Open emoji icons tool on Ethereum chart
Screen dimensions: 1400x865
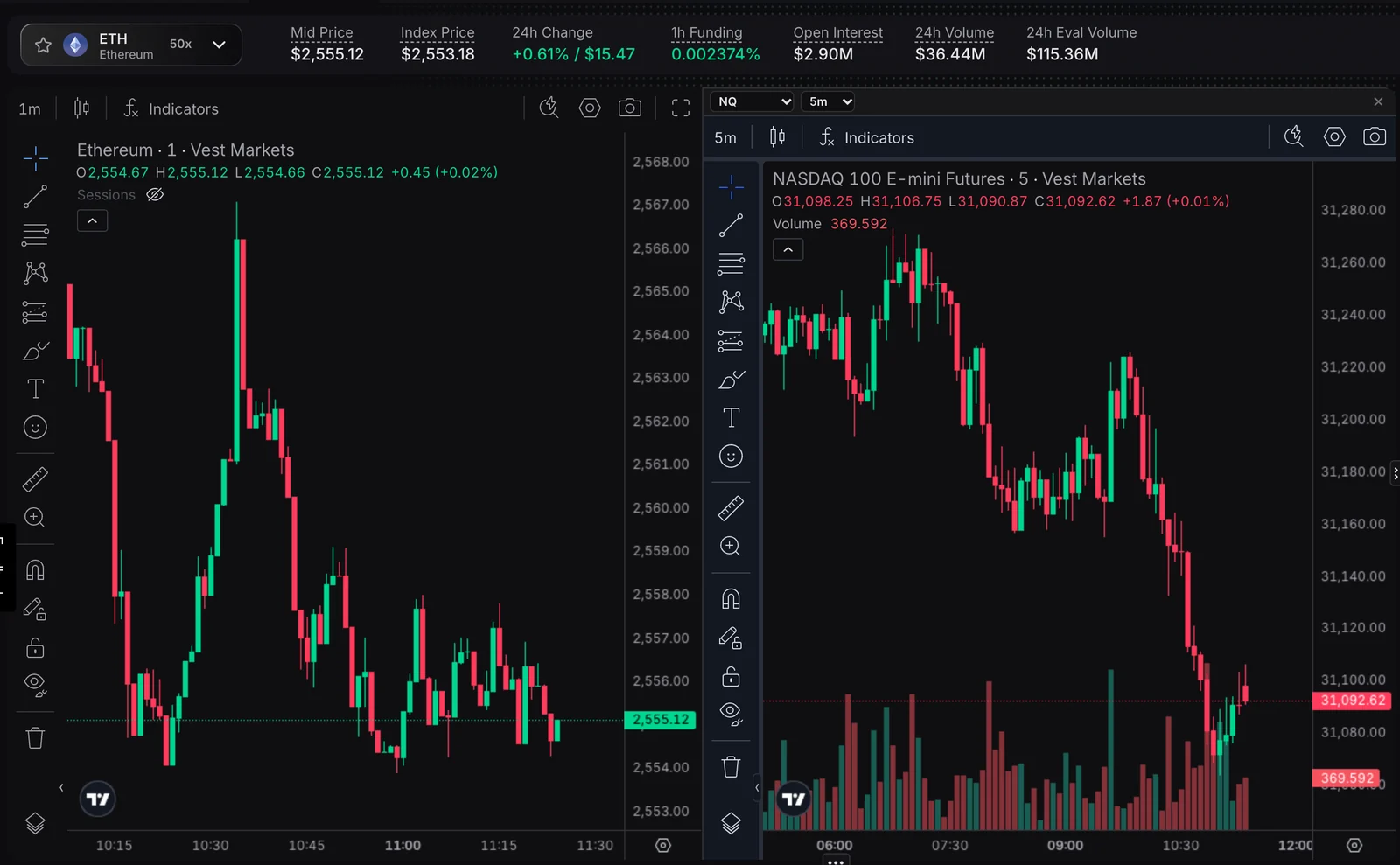click(35, 428)
